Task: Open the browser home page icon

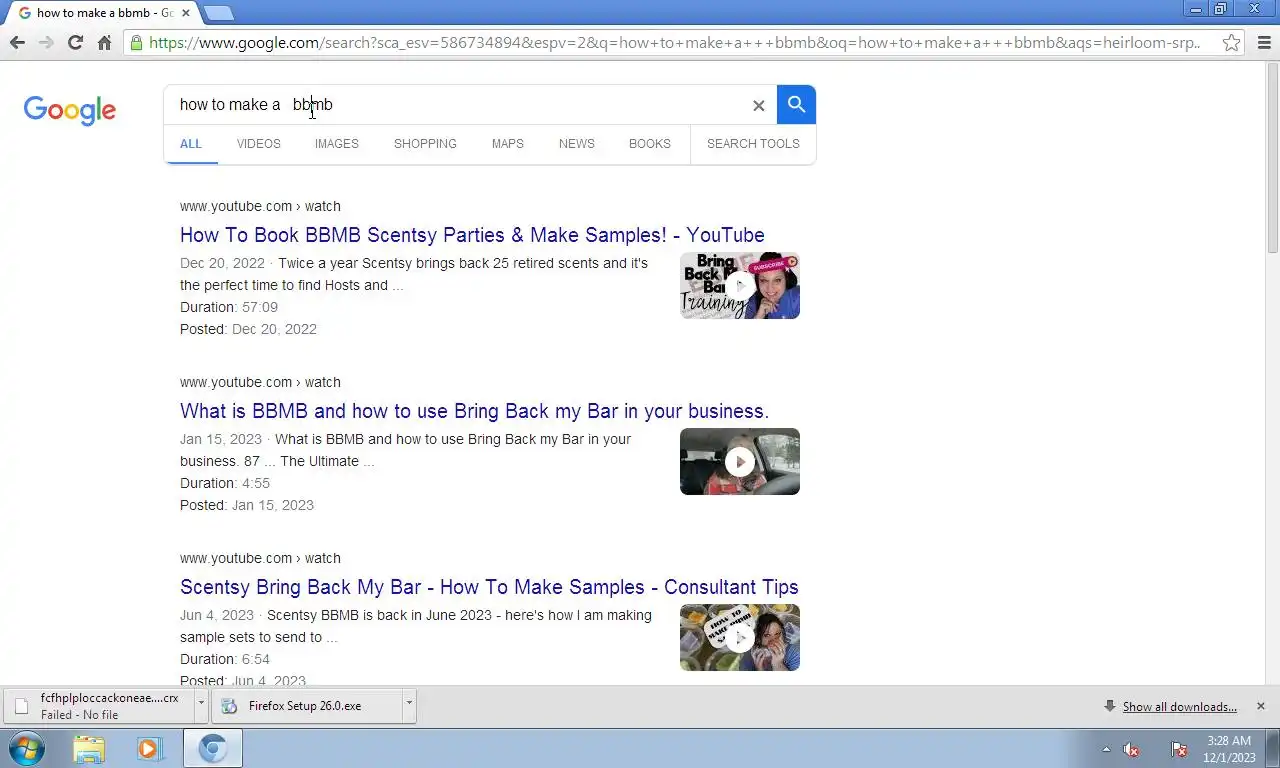Action: (x=104, y=43)
